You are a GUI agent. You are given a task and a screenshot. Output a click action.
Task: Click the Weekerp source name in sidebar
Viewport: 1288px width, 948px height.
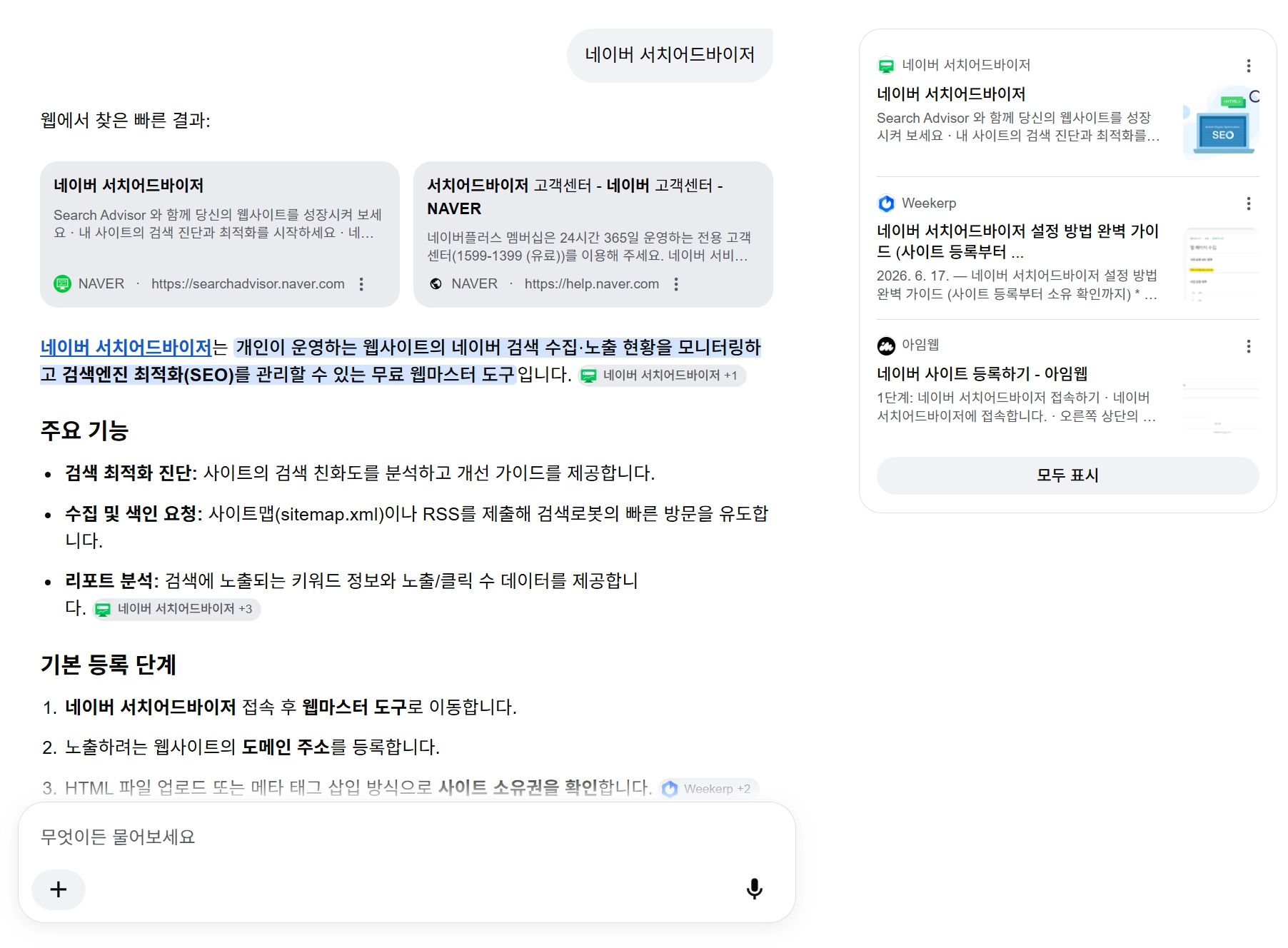pyautogui.click(x=929, y=203)
